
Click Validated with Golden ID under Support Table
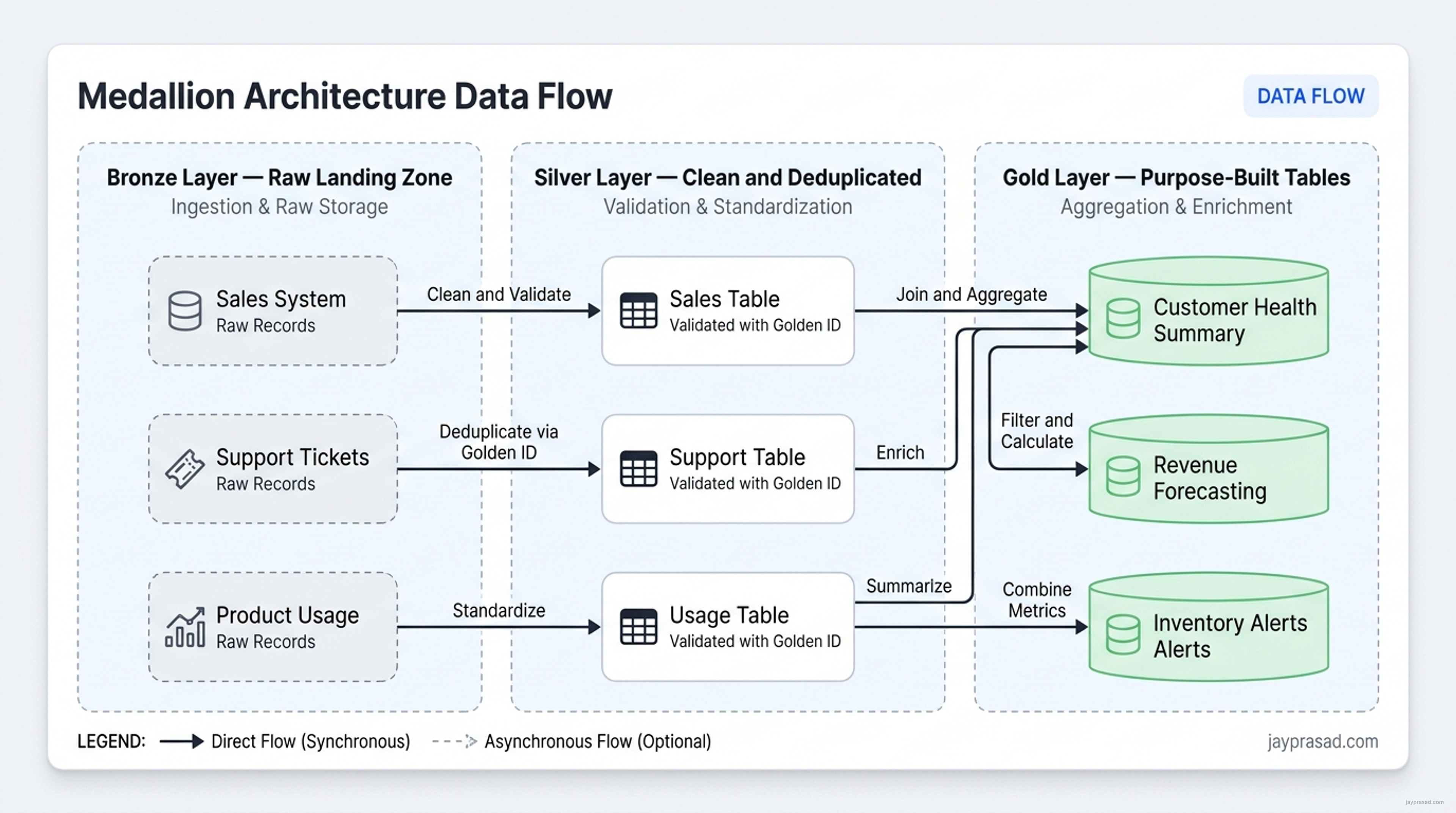(755, 483)
